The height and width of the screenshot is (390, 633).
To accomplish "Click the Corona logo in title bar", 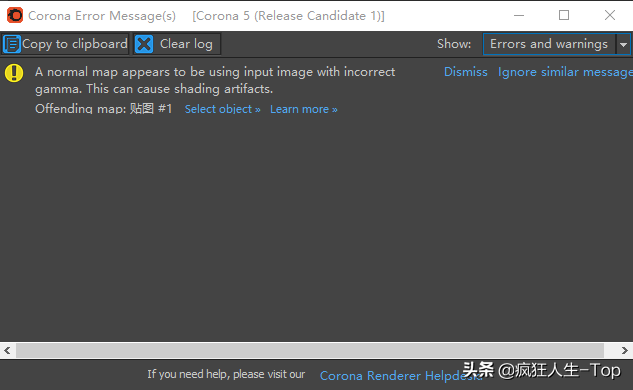I will click(x=15, y=15).
